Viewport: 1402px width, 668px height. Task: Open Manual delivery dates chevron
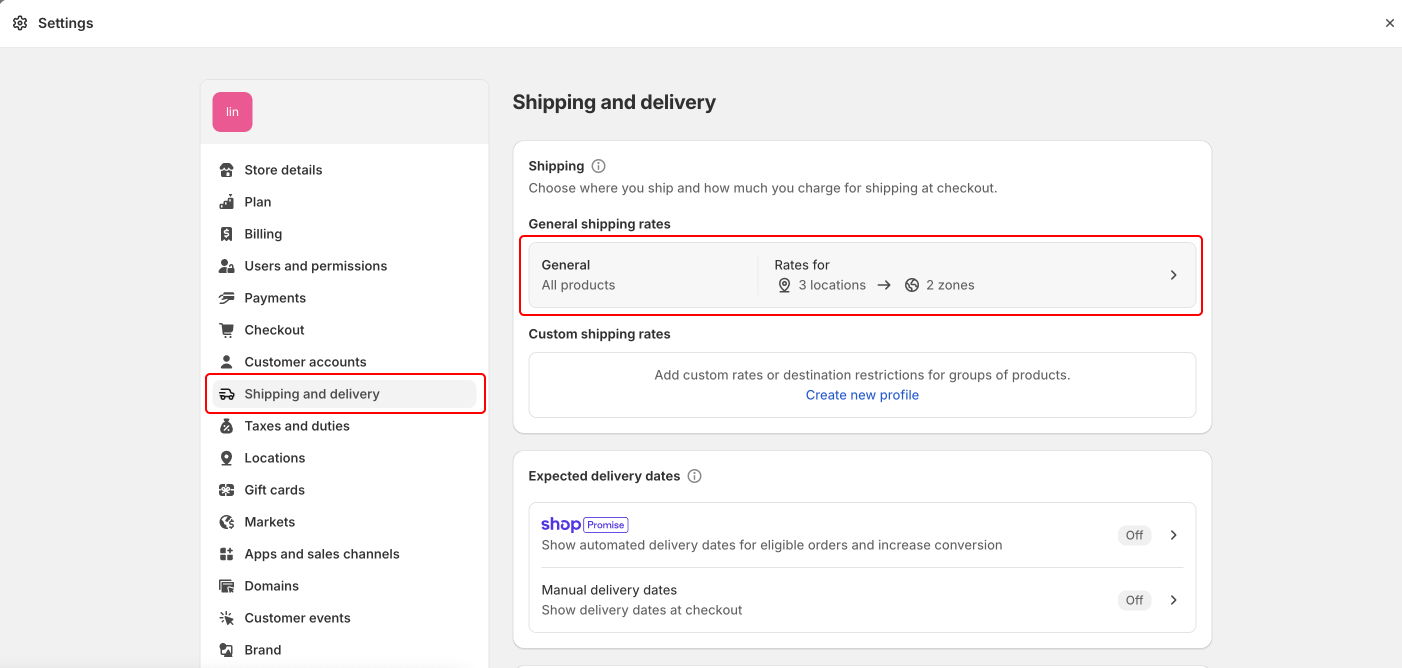pos(1174,600)
